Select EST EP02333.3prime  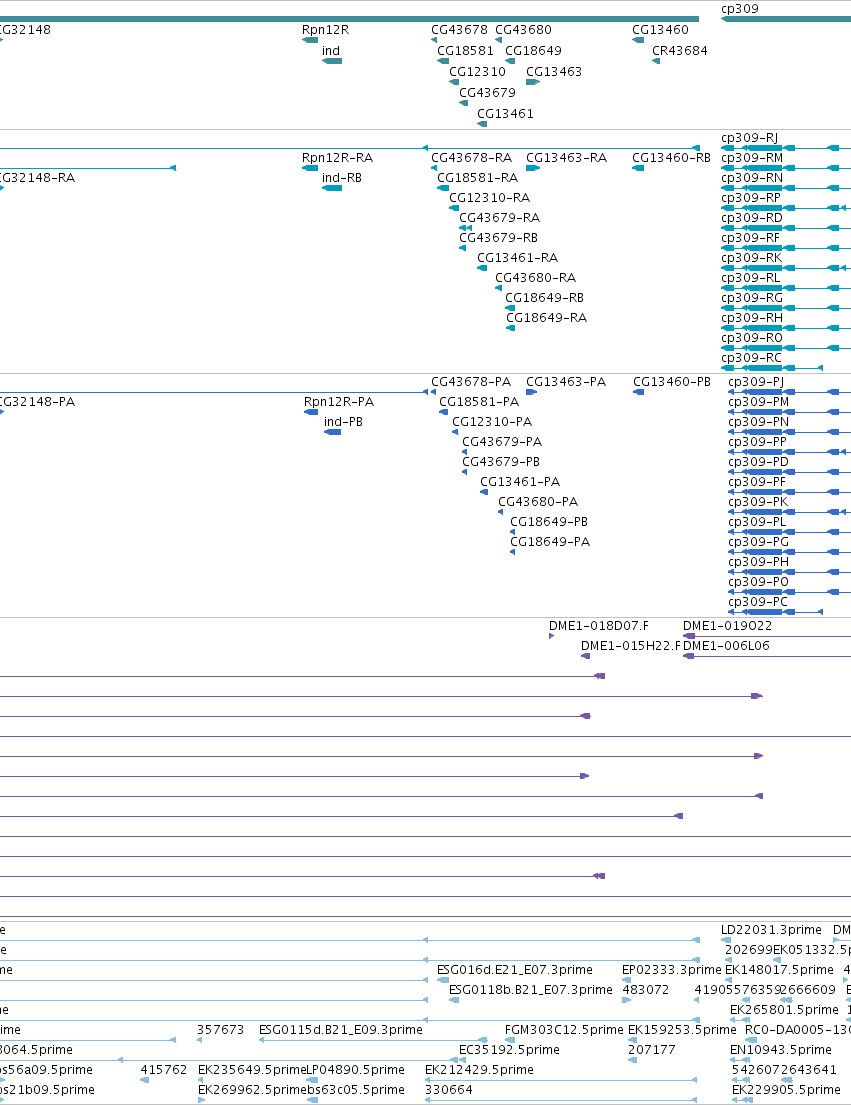coord(671,970)
